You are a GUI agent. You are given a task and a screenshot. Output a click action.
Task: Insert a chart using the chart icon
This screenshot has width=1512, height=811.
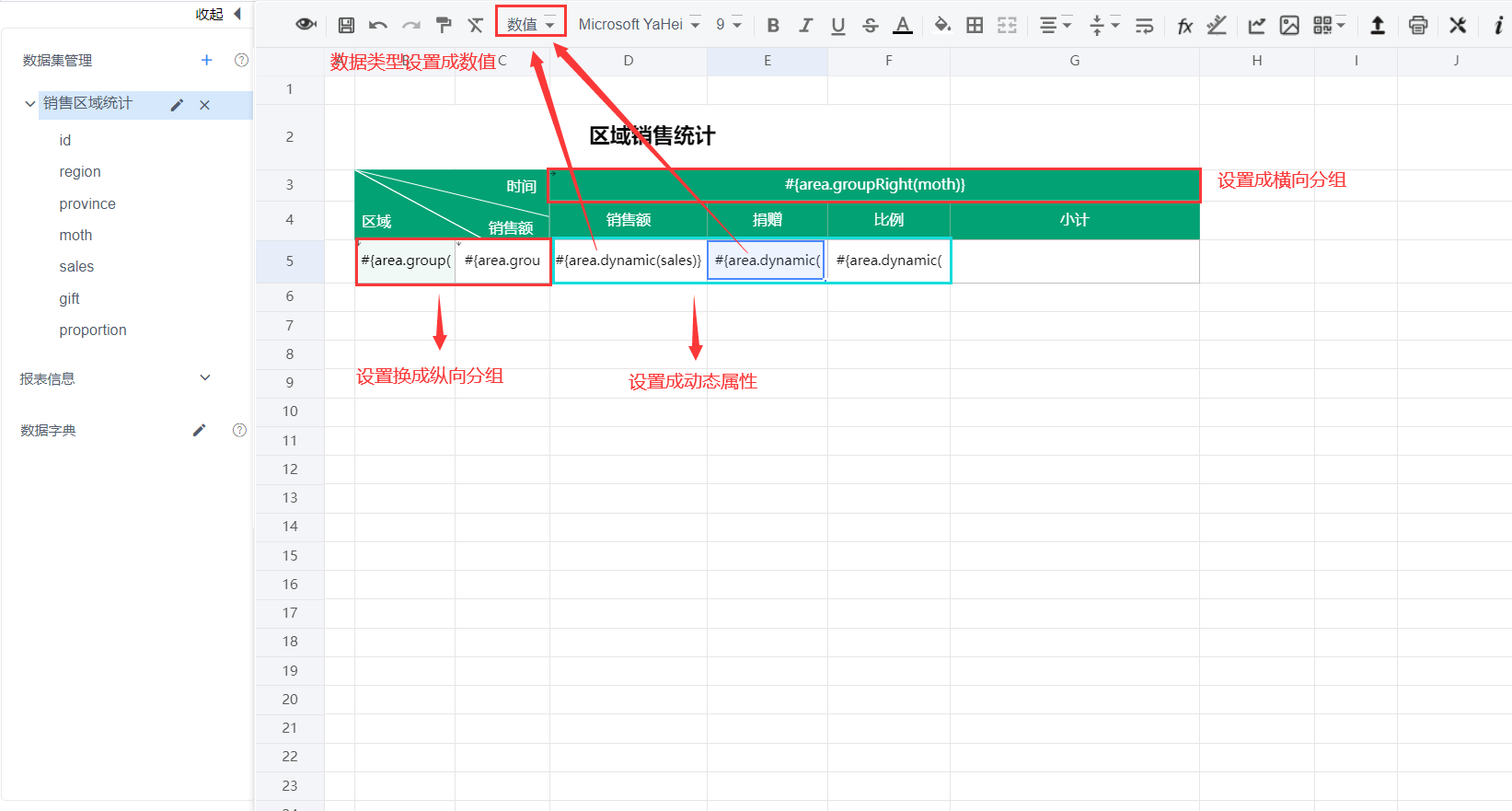click(x=1257, y=25)
